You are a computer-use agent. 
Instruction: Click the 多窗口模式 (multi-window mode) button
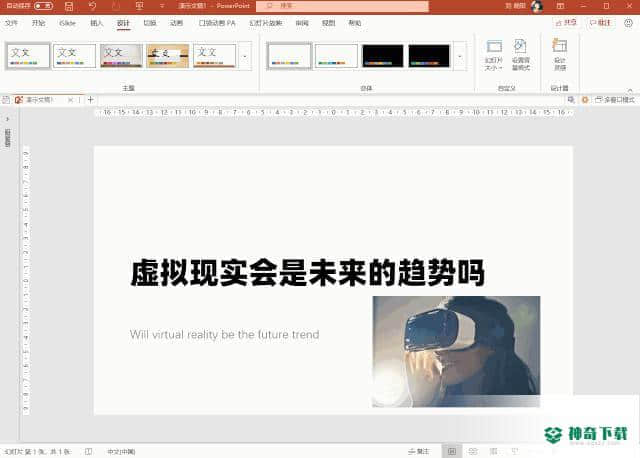[615, 100]
